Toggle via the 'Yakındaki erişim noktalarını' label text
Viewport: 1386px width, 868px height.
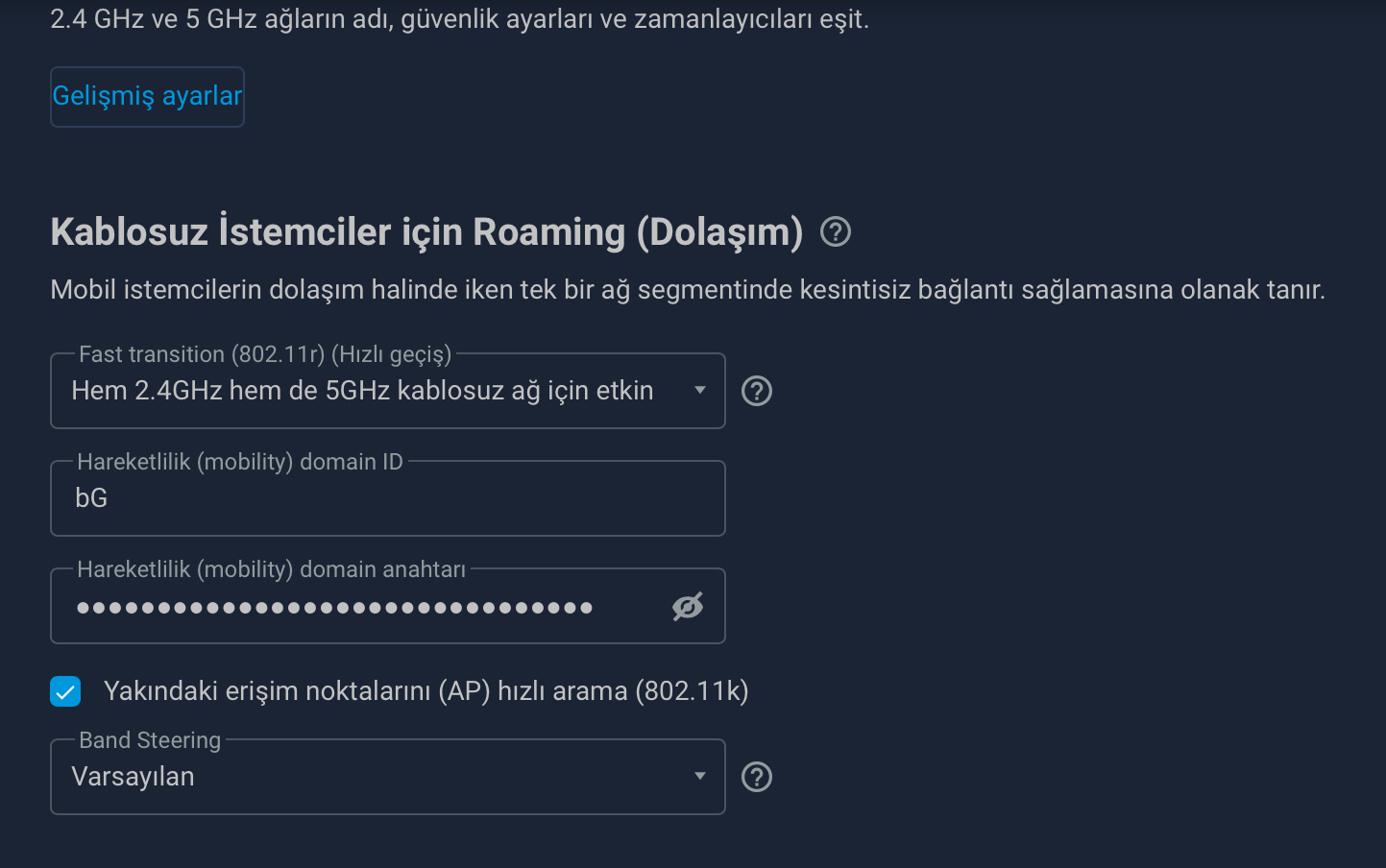point(426,691)
